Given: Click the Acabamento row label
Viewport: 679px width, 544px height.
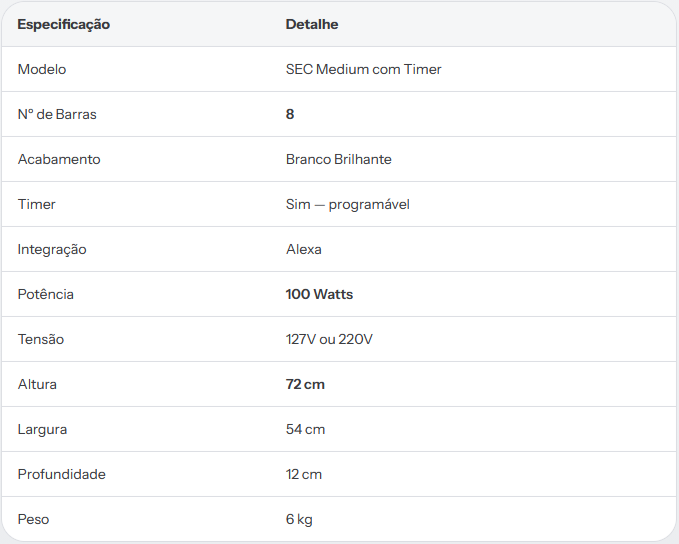Looking at the screenshot, I should (x=59, y=159).
